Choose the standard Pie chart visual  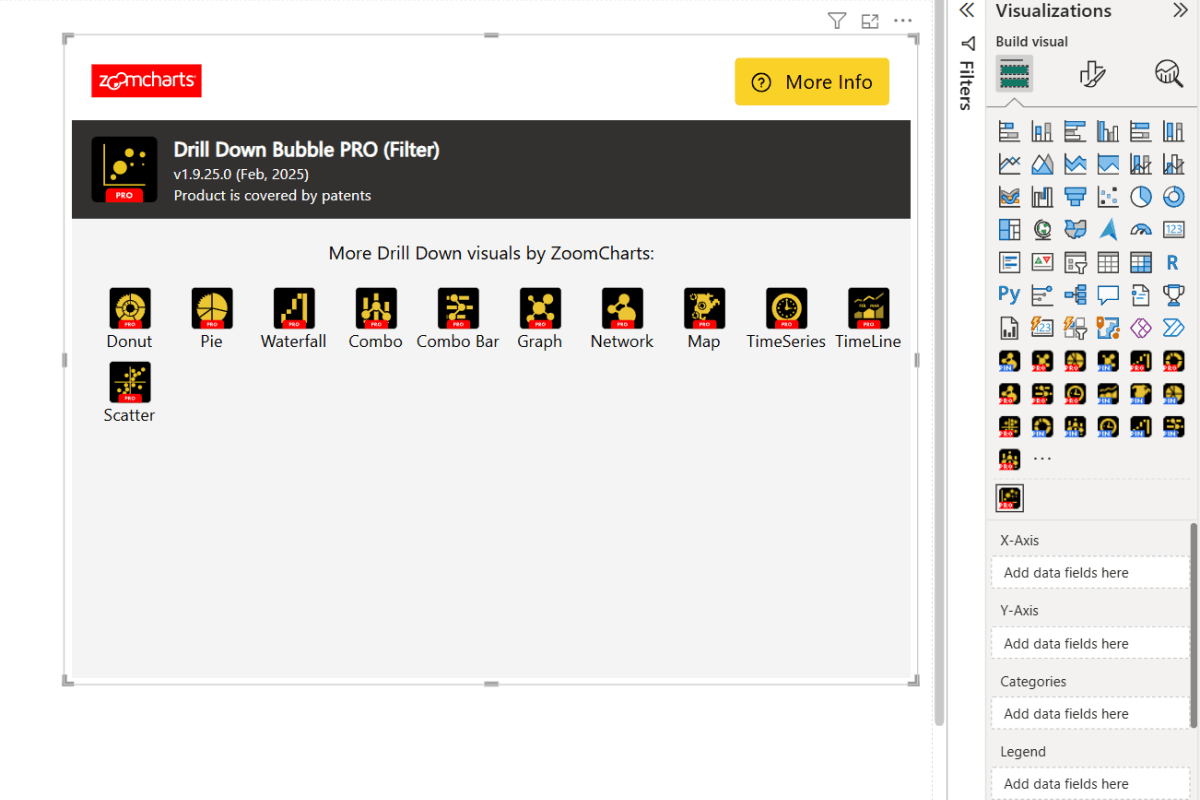[x=1141, y=197]
